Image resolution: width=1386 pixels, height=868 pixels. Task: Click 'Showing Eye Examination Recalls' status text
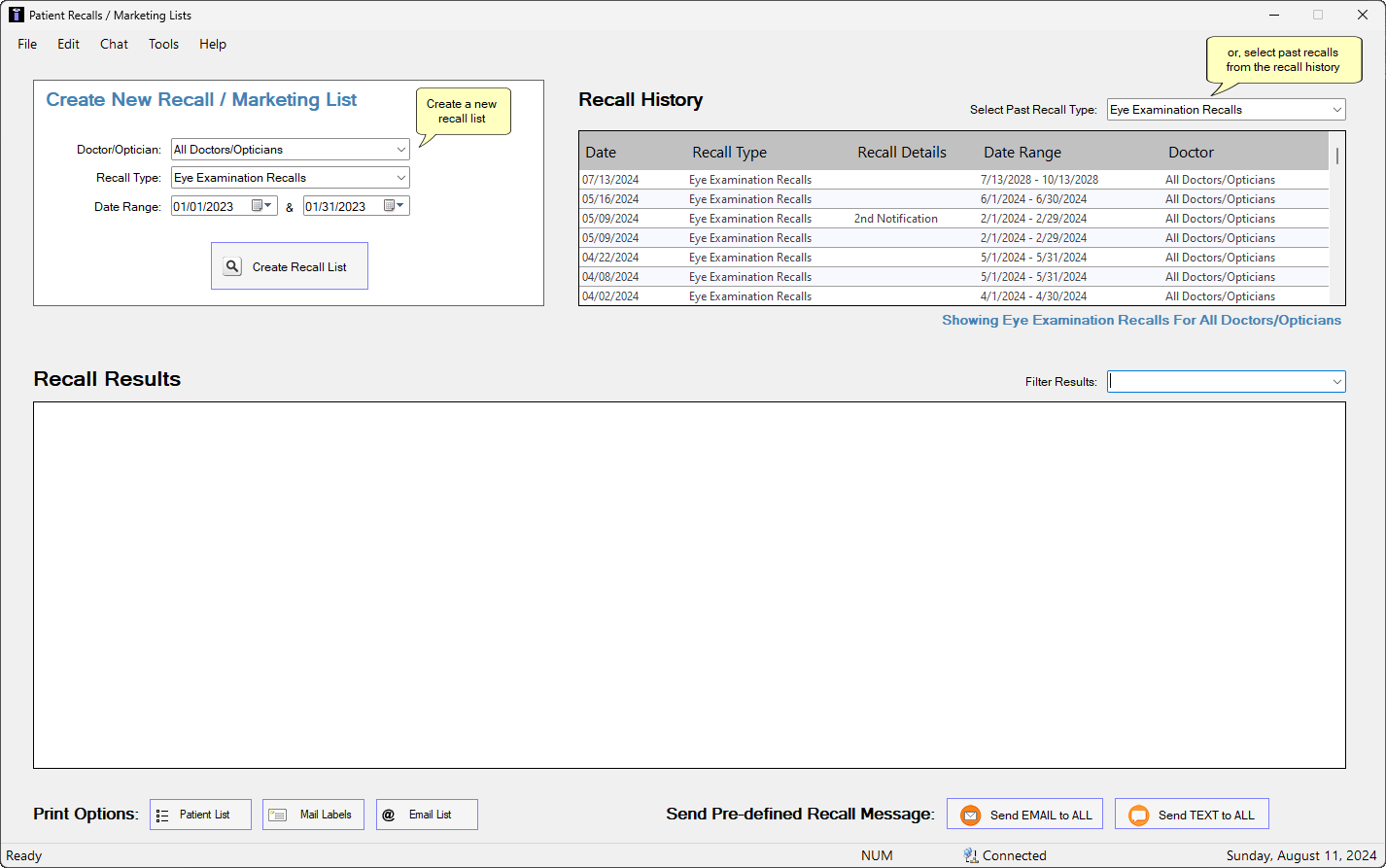click(x=1141, y=320)
